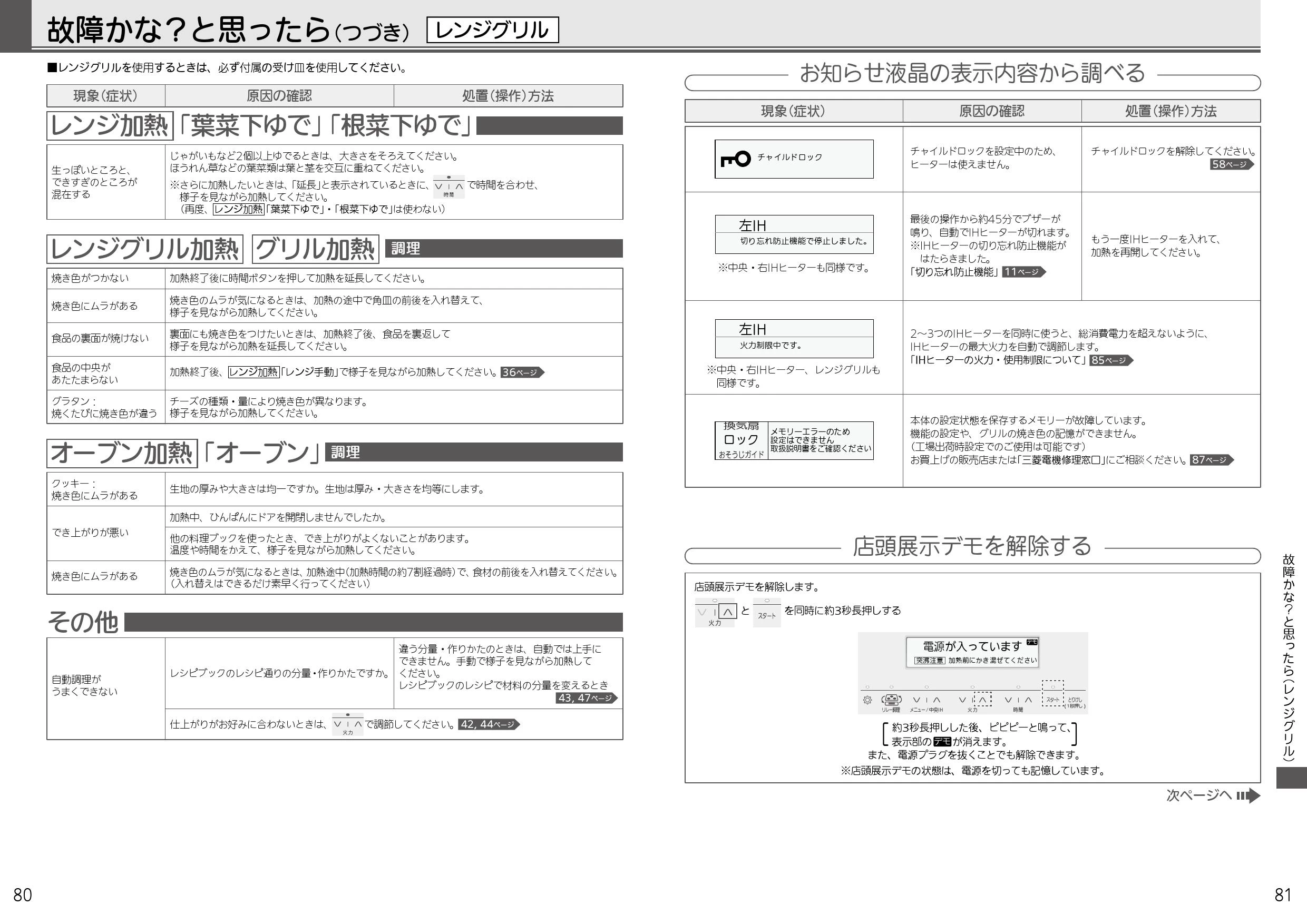Click the vertical side tab 故障かな？と思ったら(レンジグリル)
Viewport: 1307px width, 924px height.
pyautogui.click(x=1288, y=658)
